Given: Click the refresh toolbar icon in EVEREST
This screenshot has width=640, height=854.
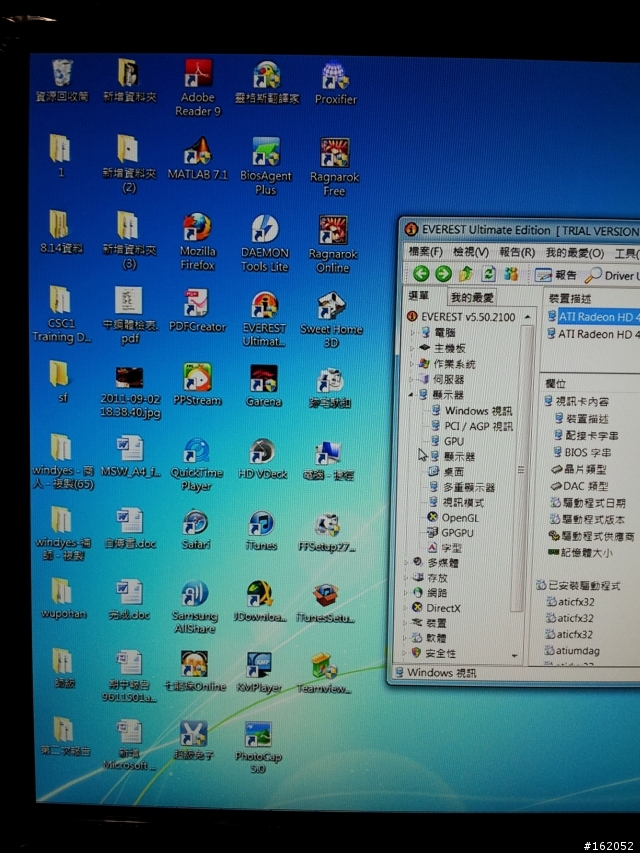Looking at the screenshot, I should click(489, 273).
